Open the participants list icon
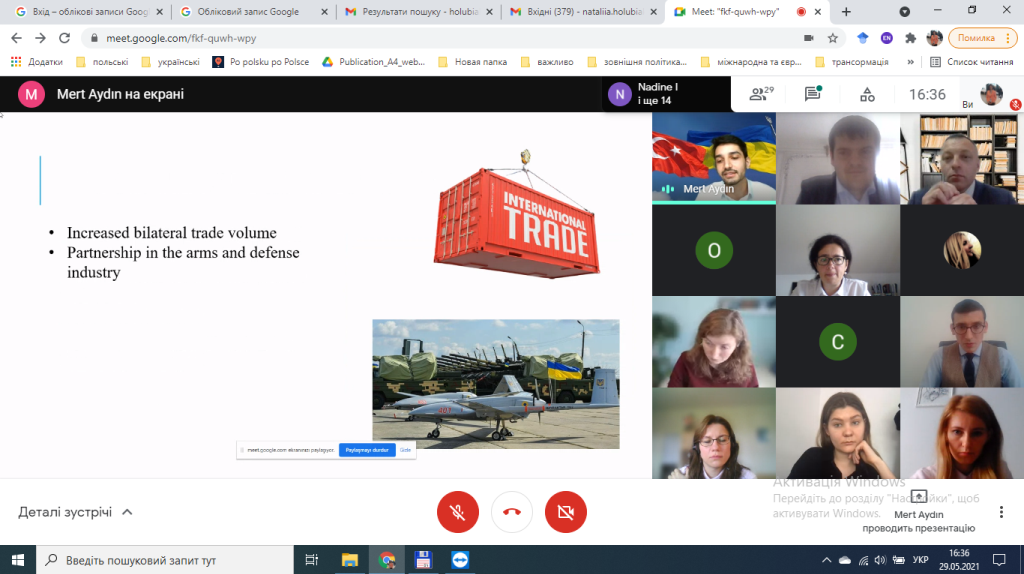1024x574 pixels. [761, 94]
